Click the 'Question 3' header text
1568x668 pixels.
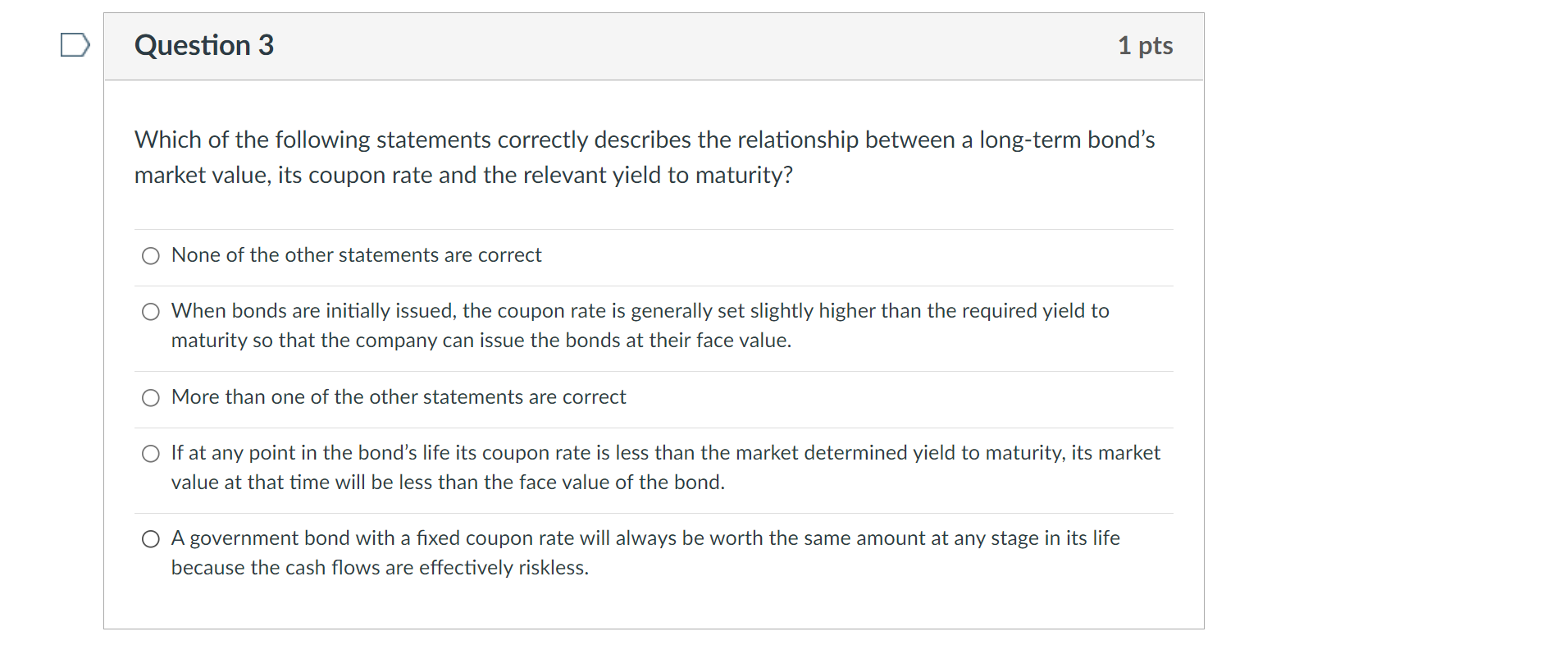coord(203,46)
